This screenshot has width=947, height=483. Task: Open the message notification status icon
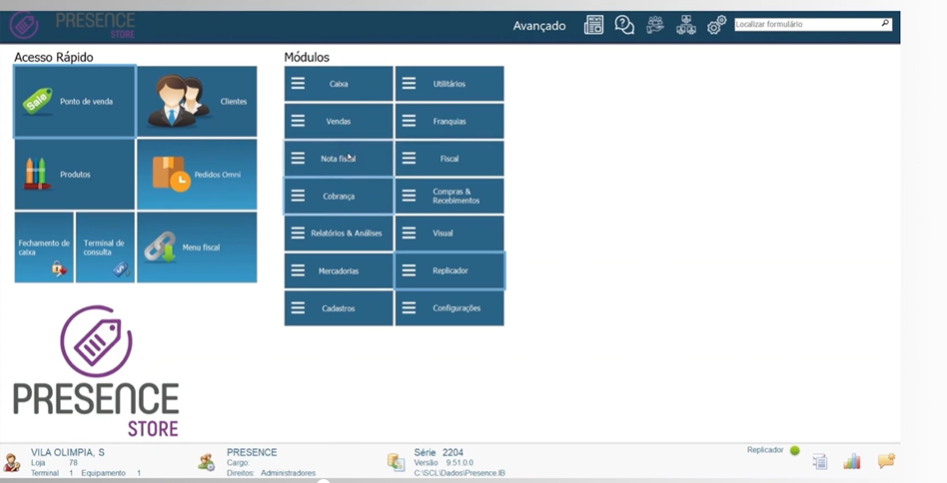pos(886,461)
